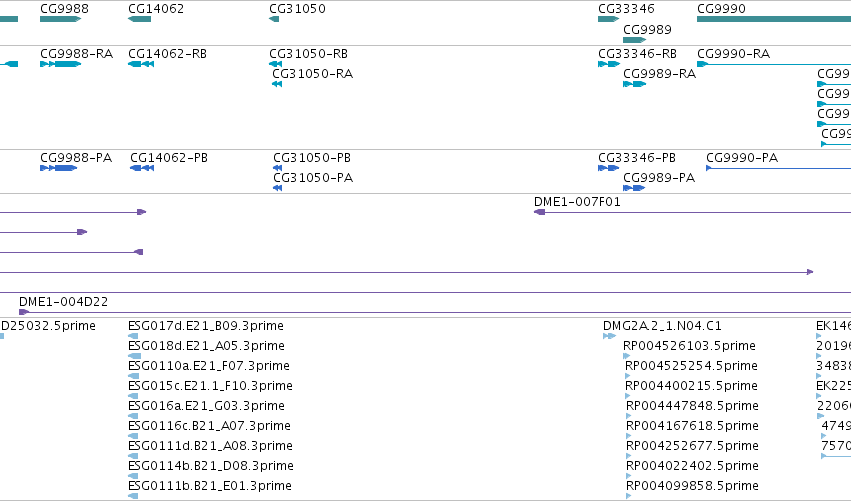Select EST RP004167618.5prime

point(693,426)
